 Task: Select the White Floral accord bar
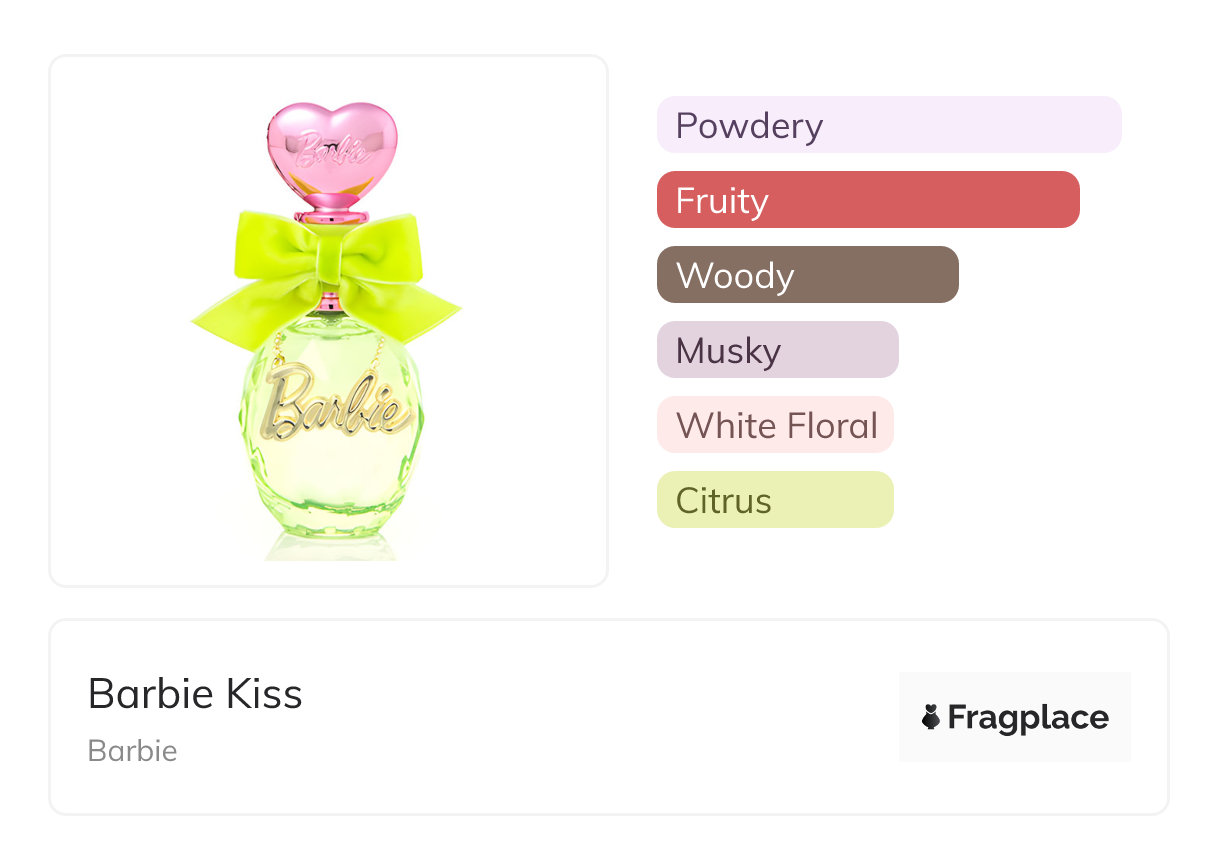tap(775, 425)
